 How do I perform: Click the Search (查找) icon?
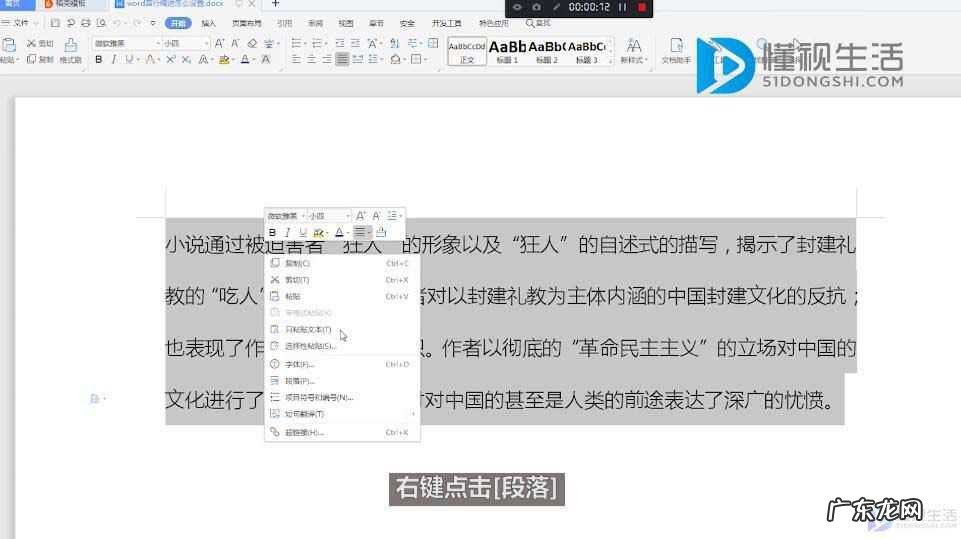pos(537,23)
